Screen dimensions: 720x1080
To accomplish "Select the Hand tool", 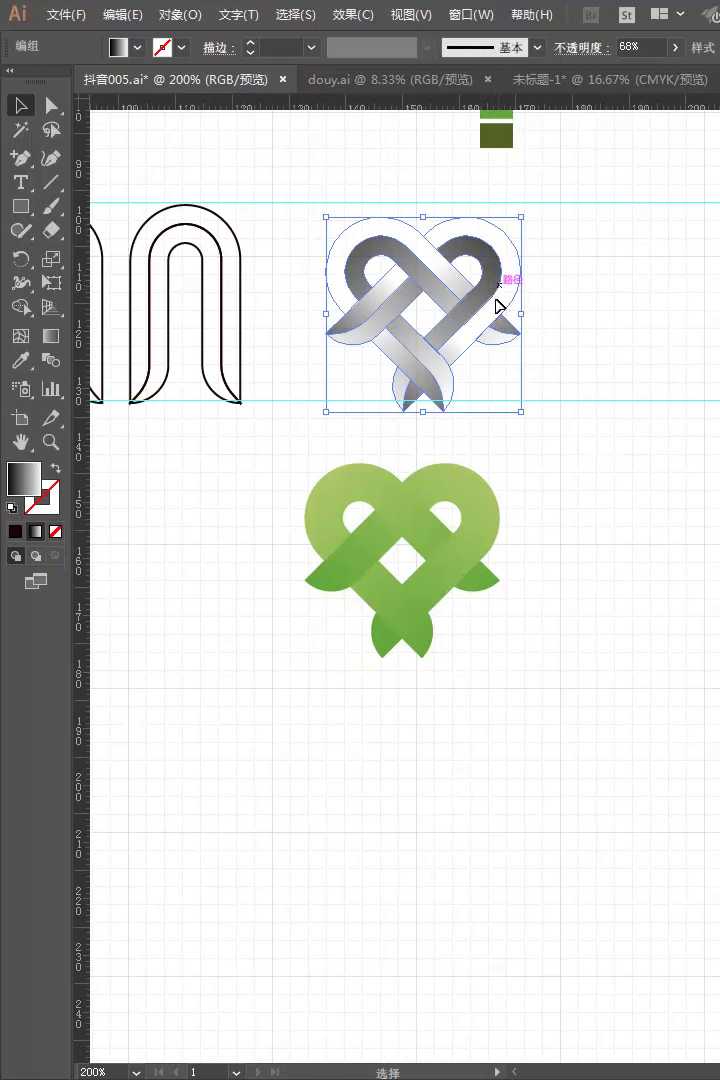I will (x=20, y=441).
